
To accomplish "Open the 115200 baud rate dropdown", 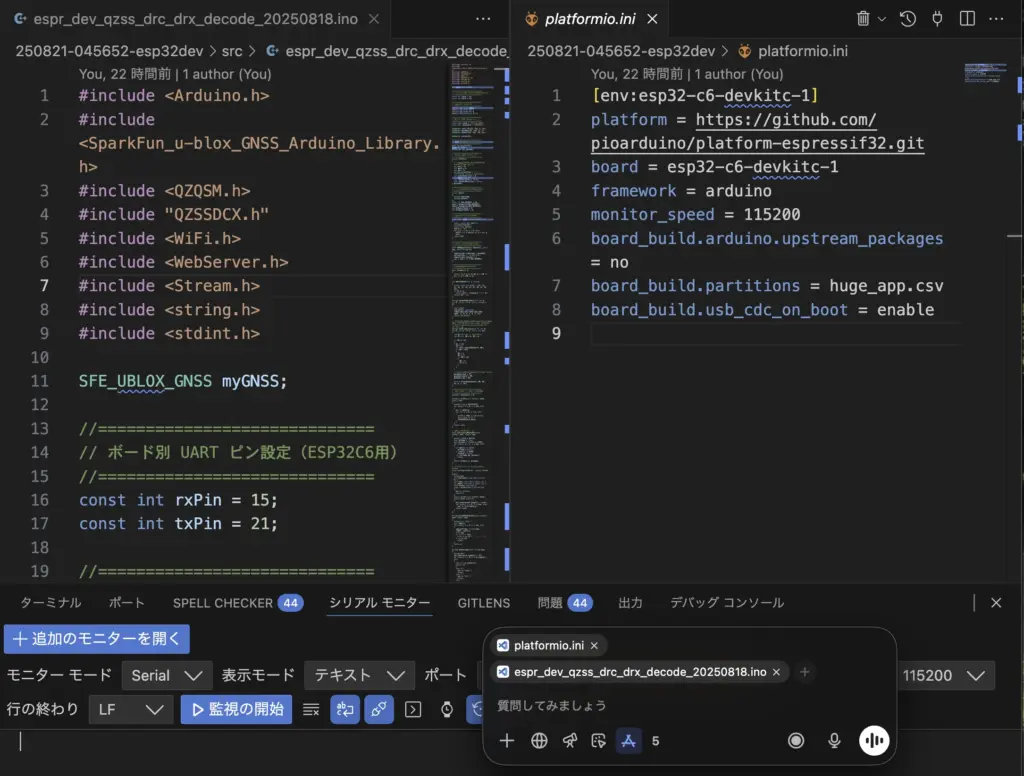I will [x=944, y=675].
